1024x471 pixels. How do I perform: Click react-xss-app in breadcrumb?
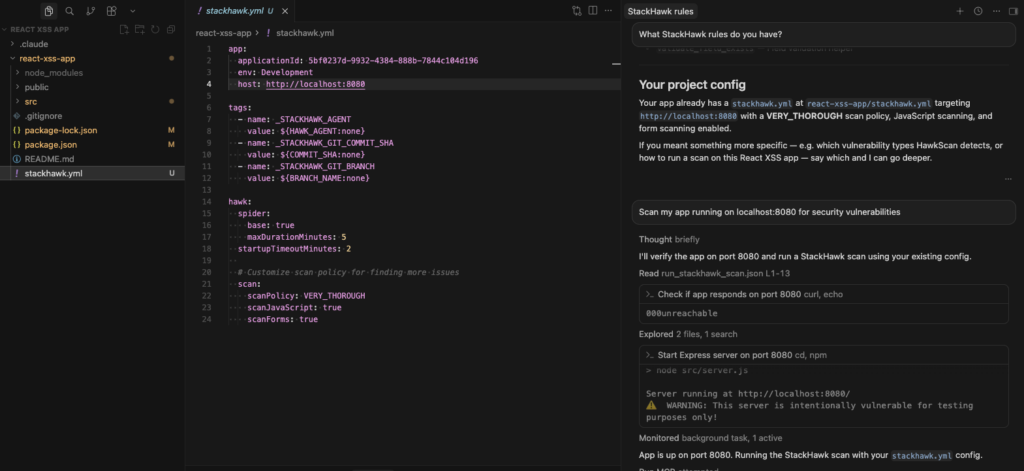223,33
